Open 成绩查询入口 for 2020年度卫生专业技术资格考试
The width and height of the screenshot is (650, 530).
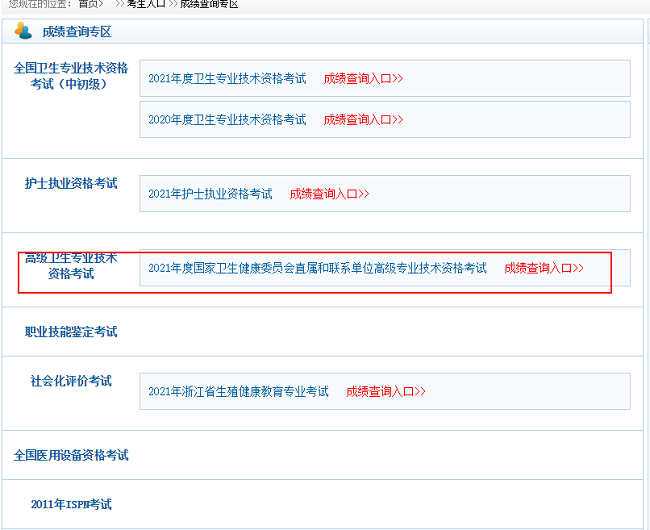coord(363,119)
